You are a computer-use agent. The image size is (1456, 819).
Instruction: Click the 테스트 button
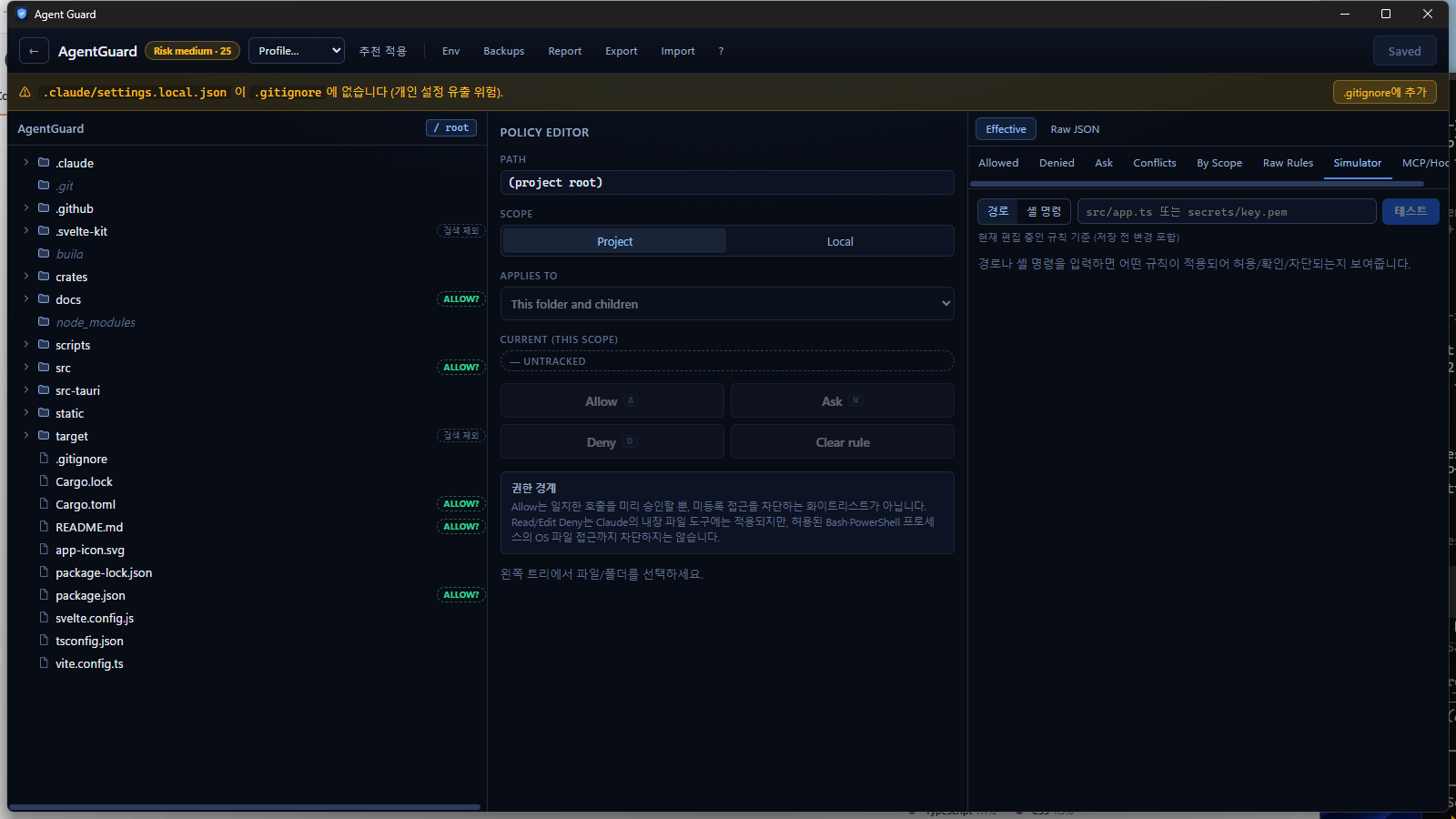(x=1410, y=211)
